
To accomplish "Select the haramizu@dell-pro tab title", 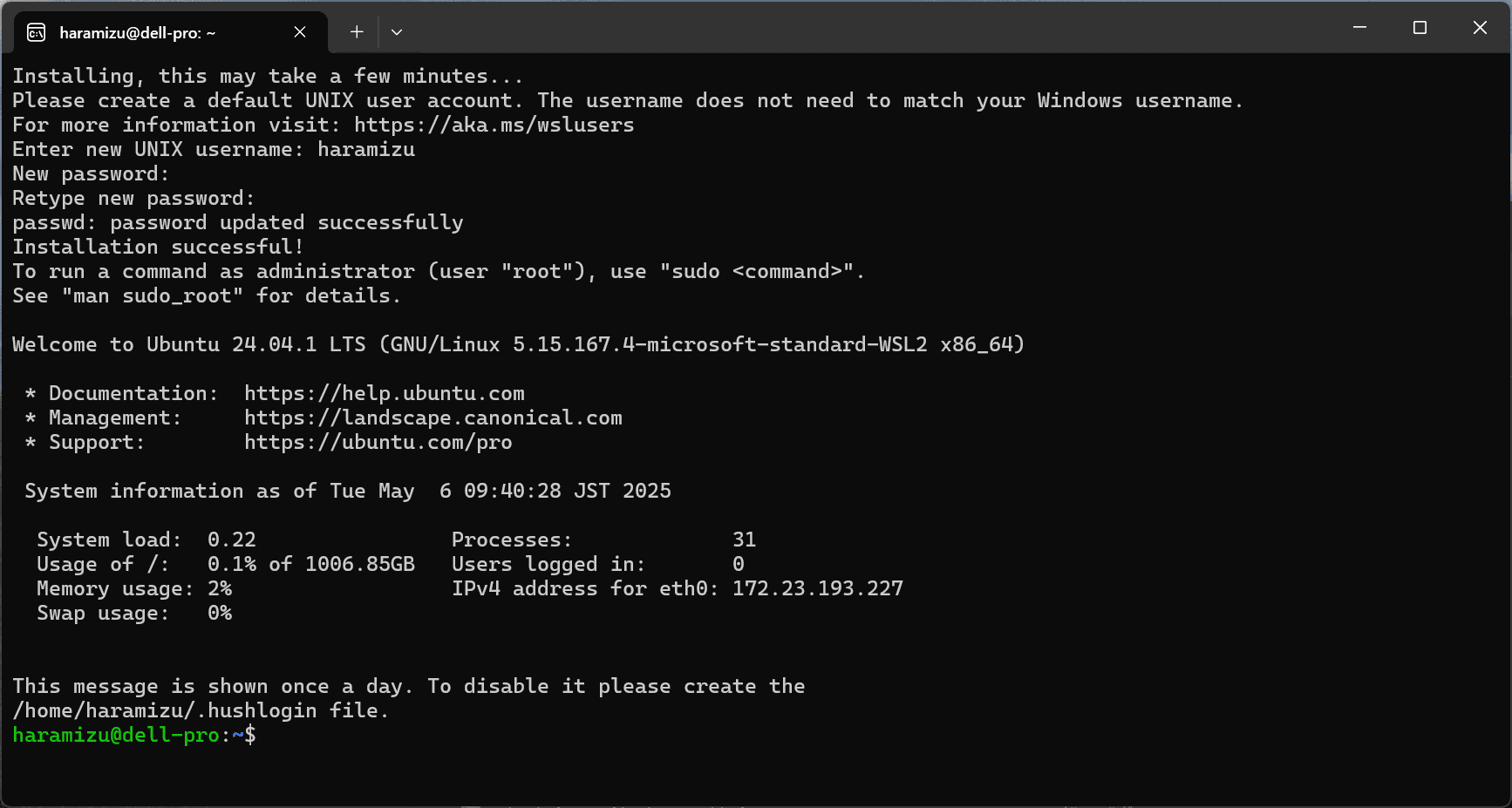I will coord(137,33).
